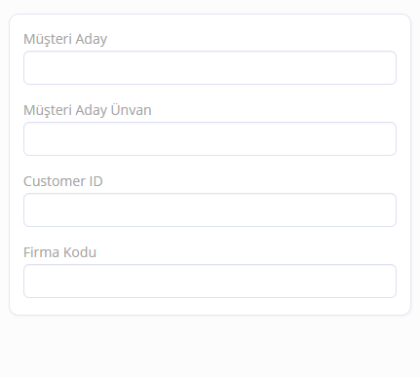Focus the field for the company code

pyautogui.click(x=210, y=281)
